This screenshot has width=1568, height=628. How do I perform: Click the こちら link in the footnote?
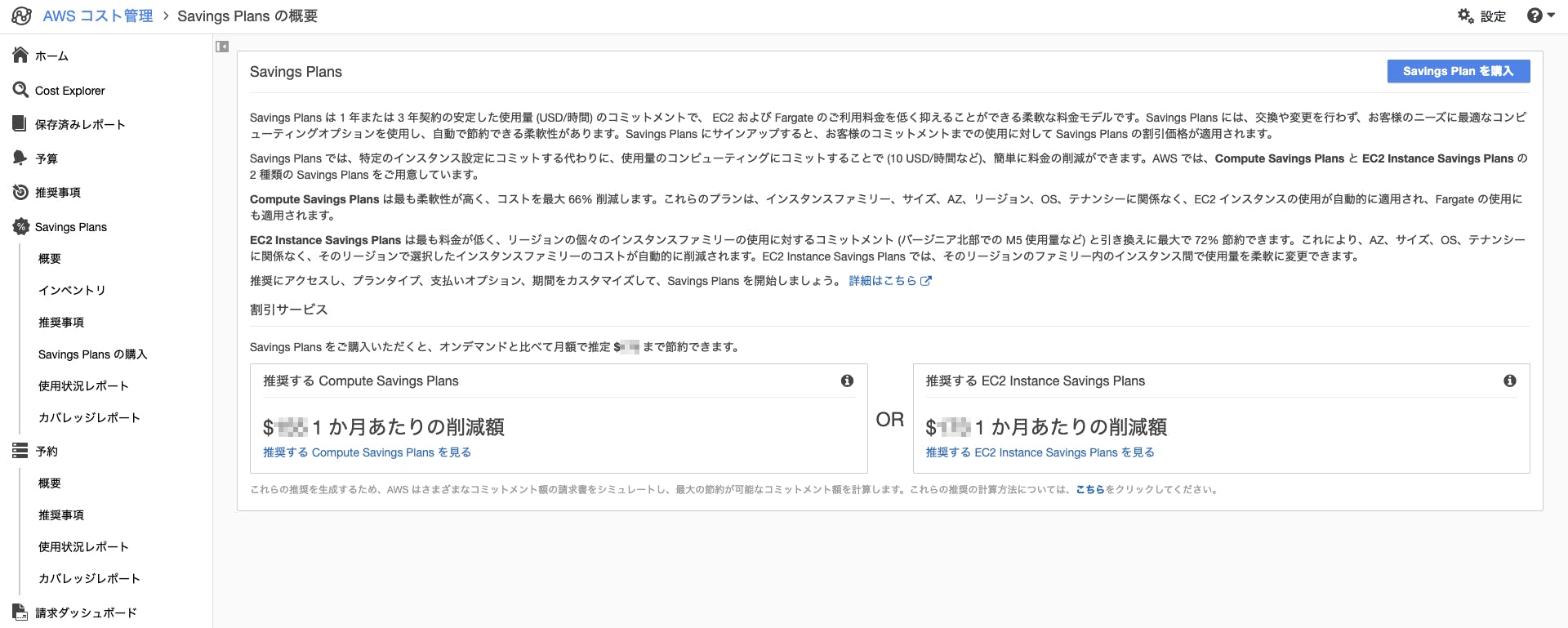pos(1090,490)
